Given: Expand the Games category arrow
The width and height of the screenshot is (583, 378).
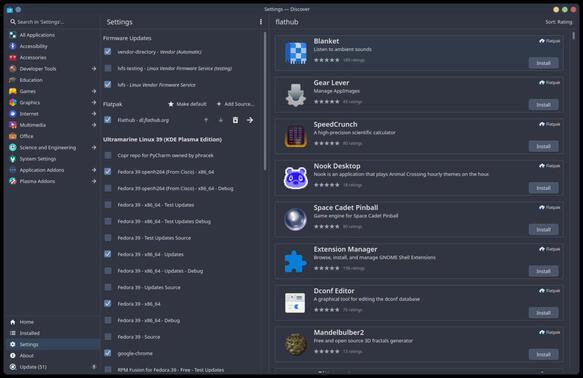Looking at the screenshot, I should tap(94, 91).
